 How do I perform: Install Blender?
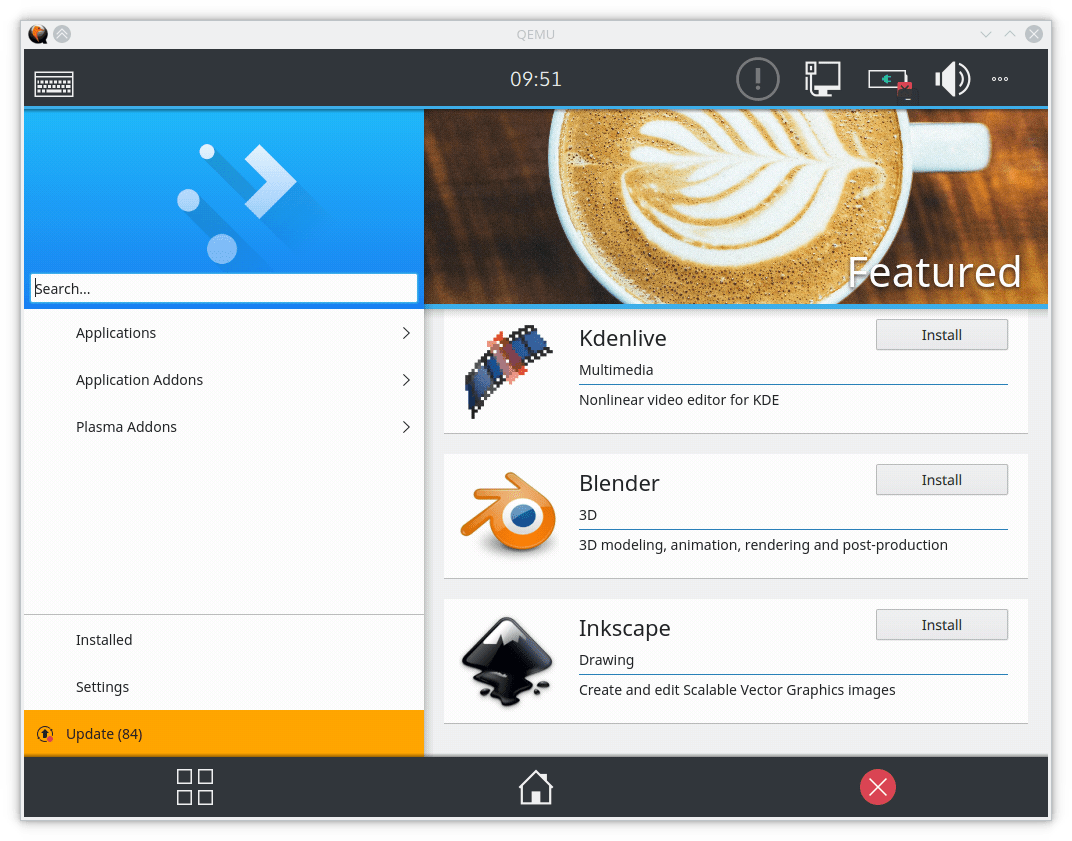tap(941, 480)
